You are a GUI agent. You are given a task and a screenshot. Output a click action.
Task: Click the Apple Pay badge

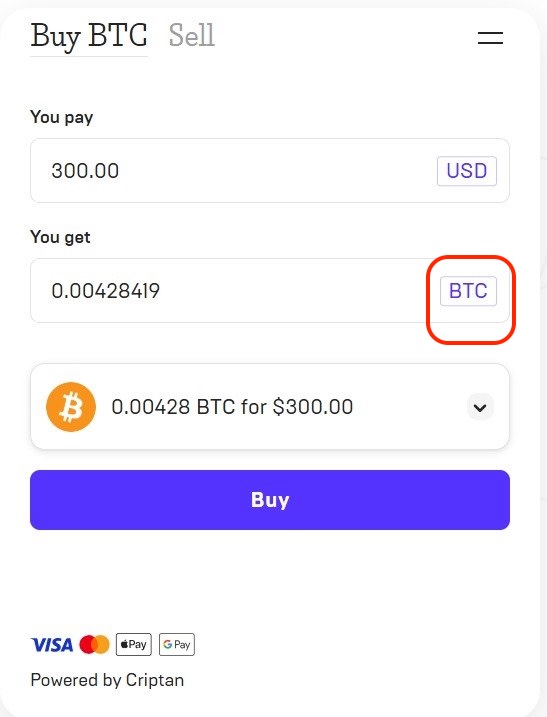click(x=134, y=644)
